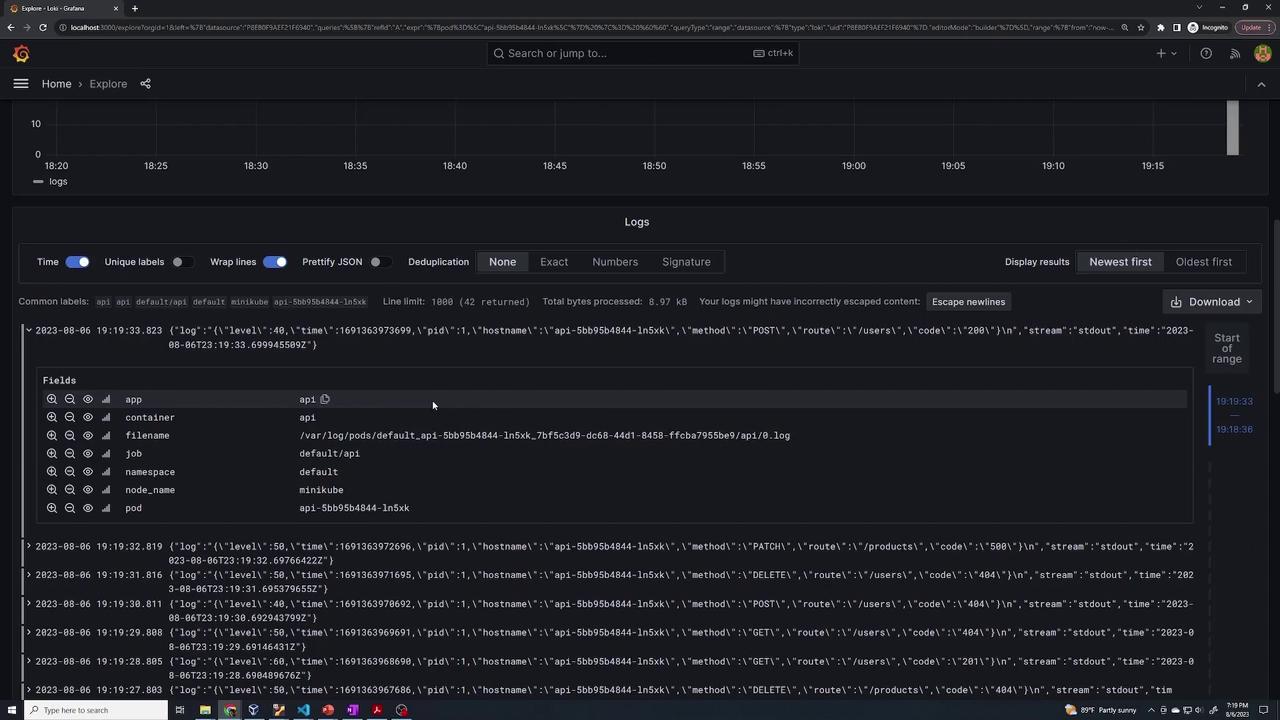
Task: Open the Download dropdown
Action: pos(1214,302)
